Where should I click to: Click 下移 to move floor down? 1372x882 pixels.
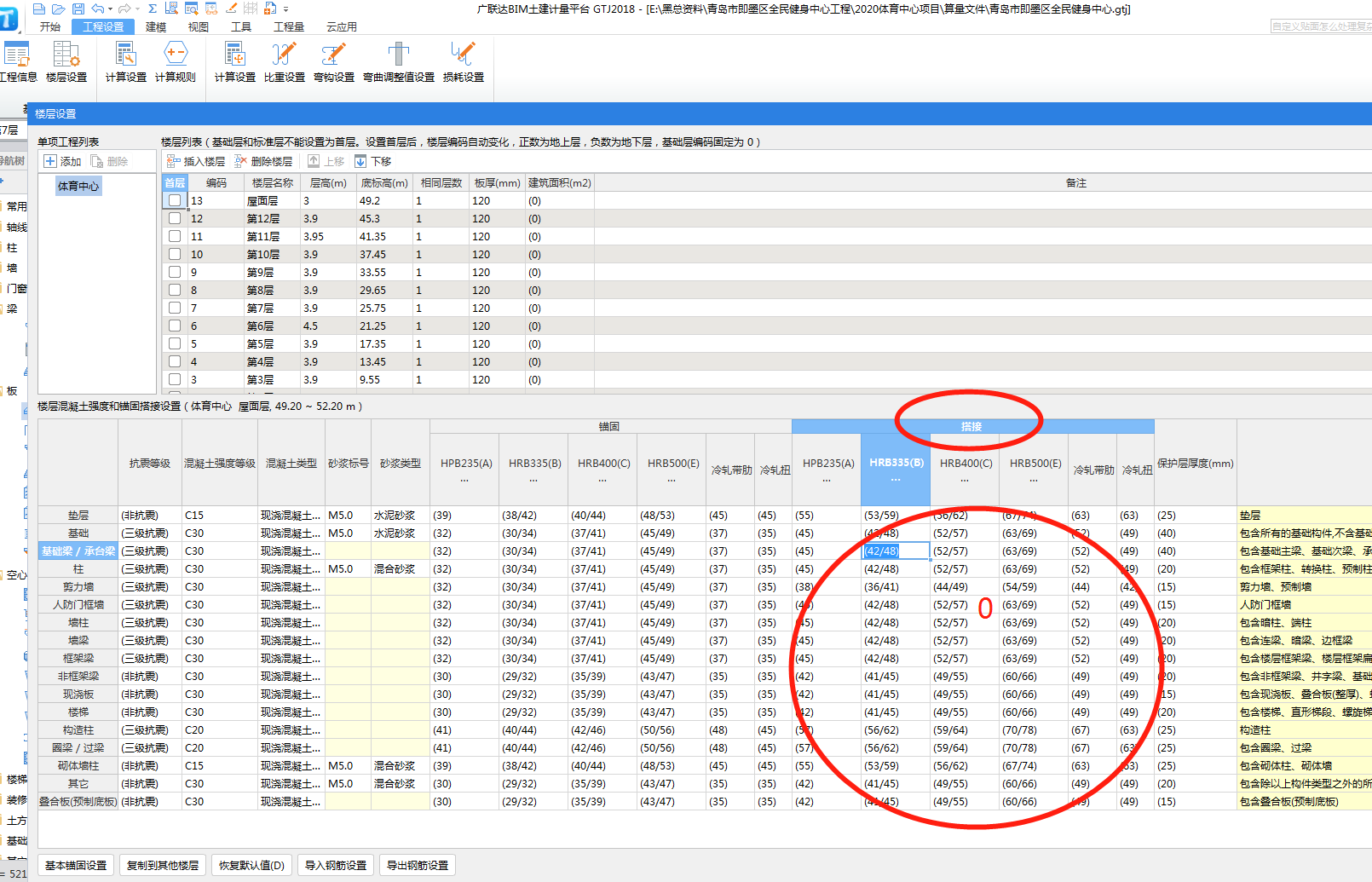(372, 161)
